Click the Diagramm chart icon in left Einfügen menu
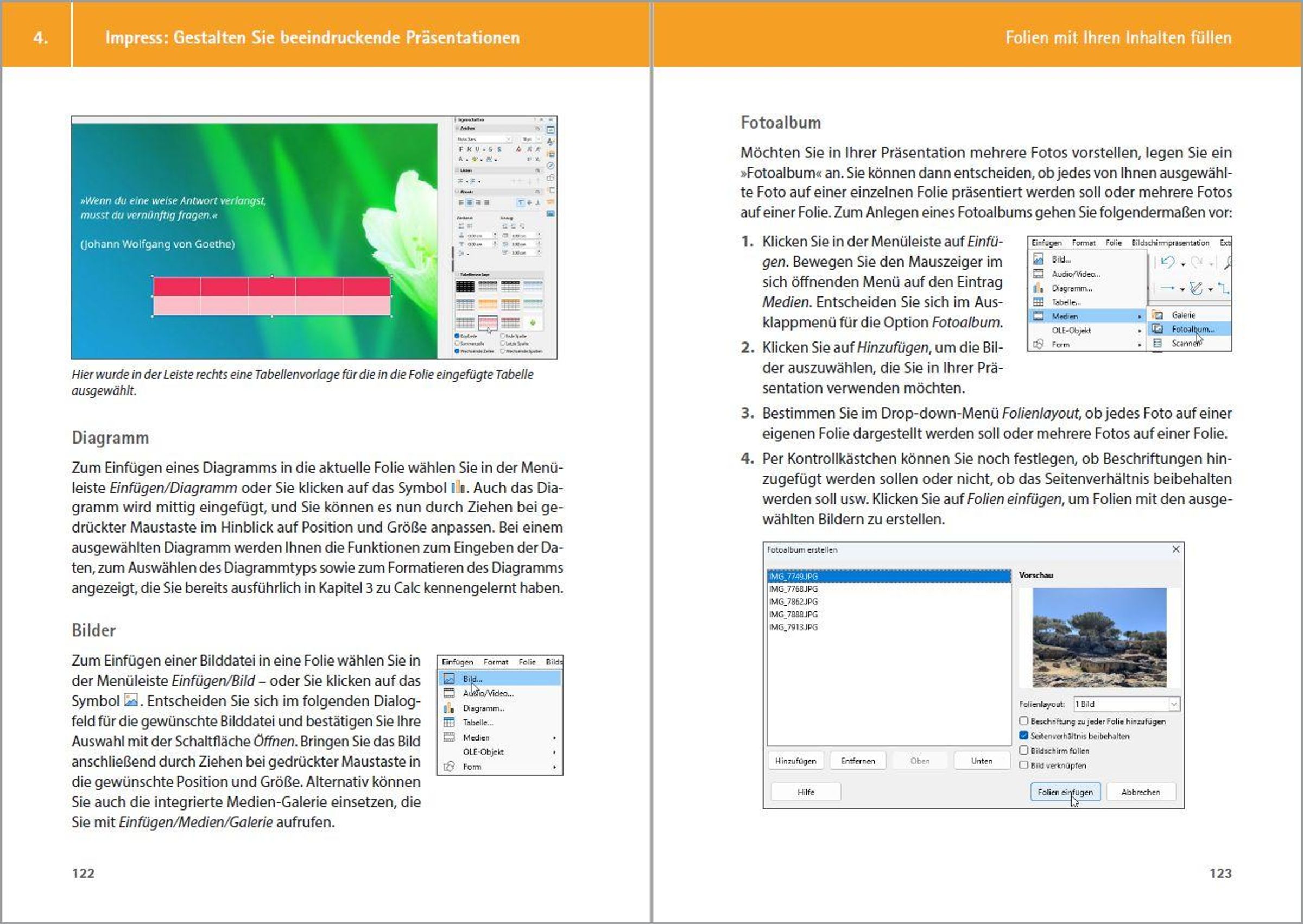This screenshot has height=924, width=1303. point(449,708)
